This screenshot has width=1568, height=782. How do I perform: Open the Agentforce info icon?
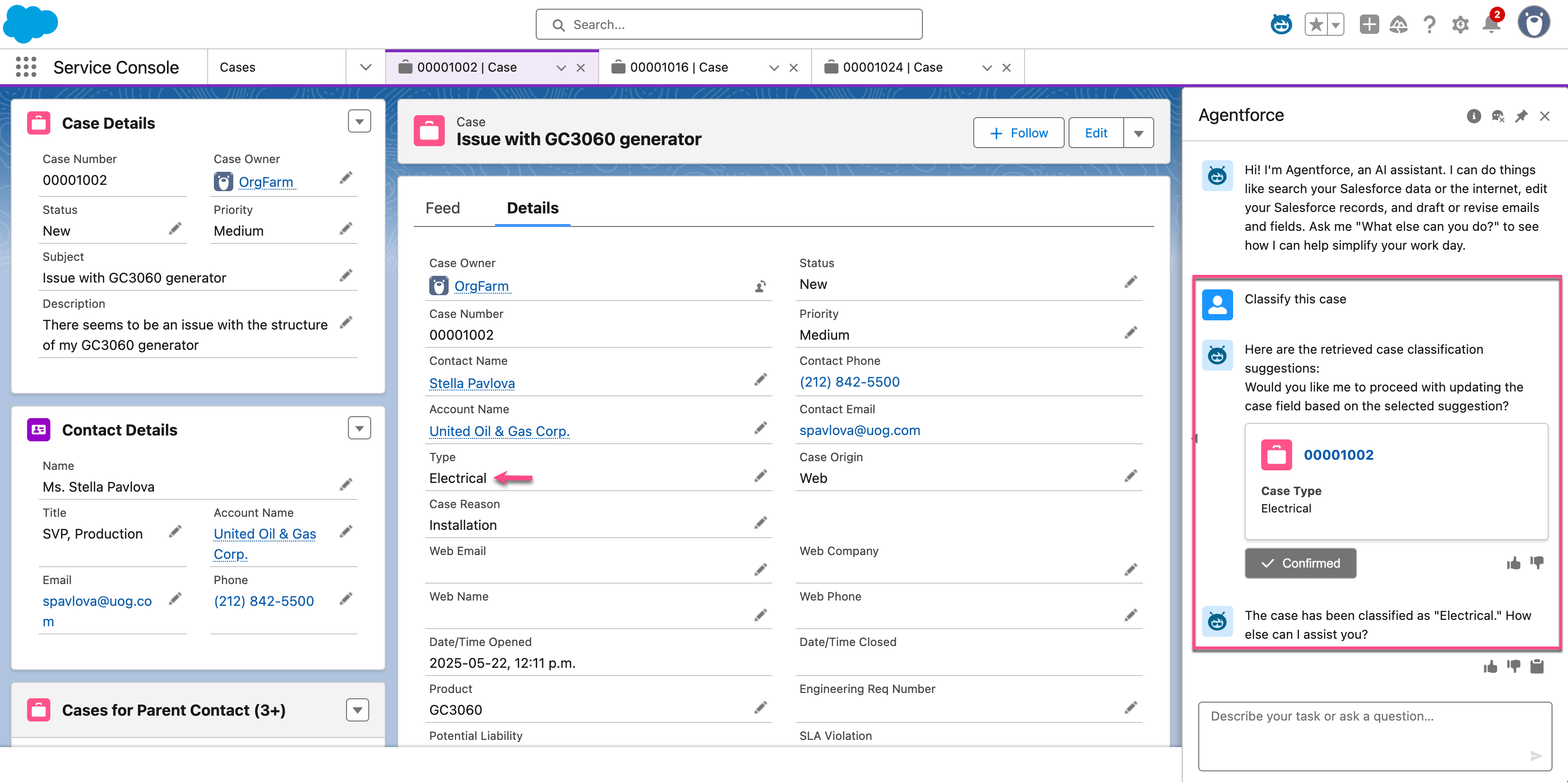1473,116
